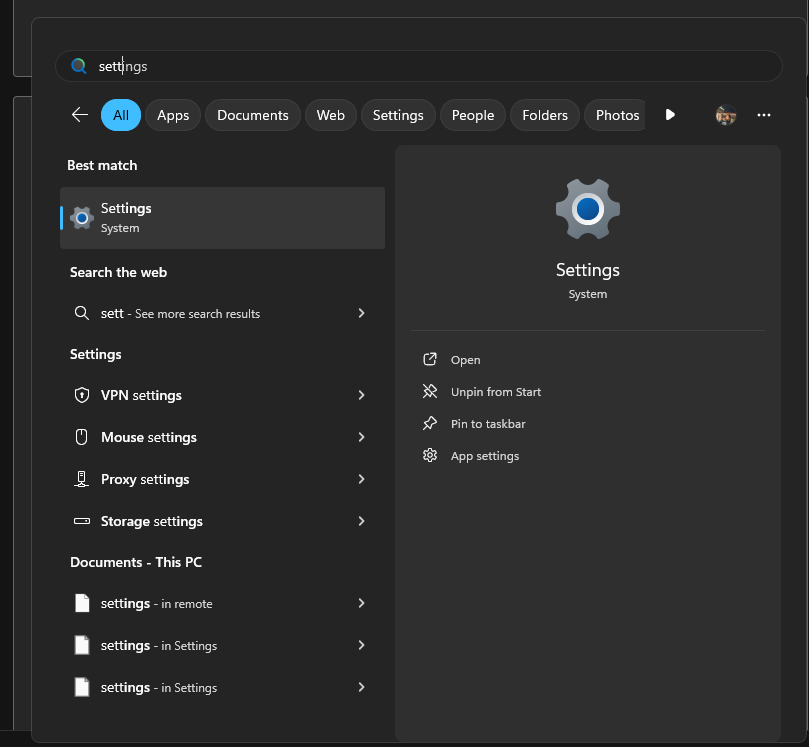Click App settings
Screen dimensions: 809x747
[485, 456]
